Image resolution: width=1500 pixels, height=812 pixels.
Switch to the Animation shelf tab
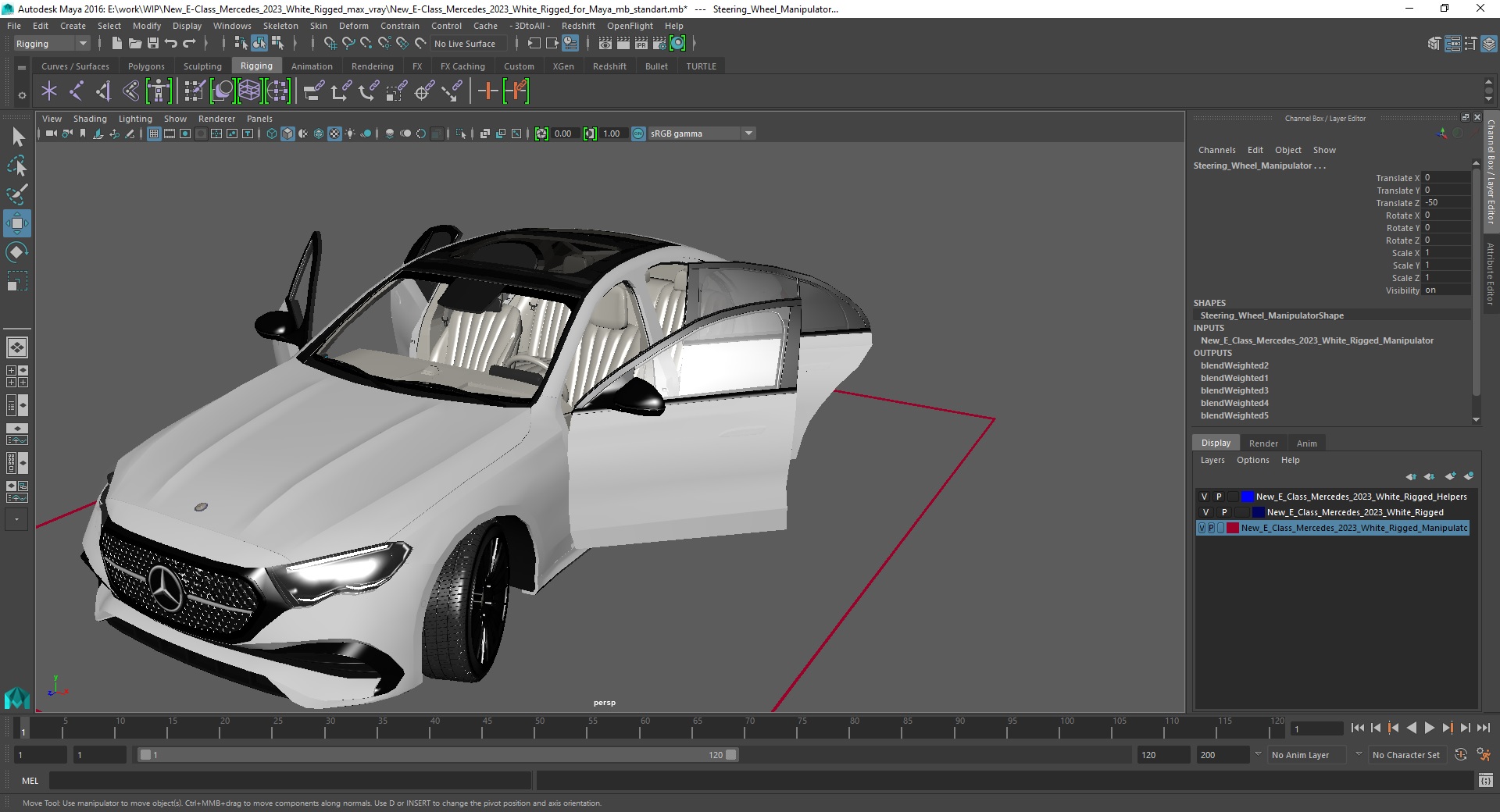(312, 66)
